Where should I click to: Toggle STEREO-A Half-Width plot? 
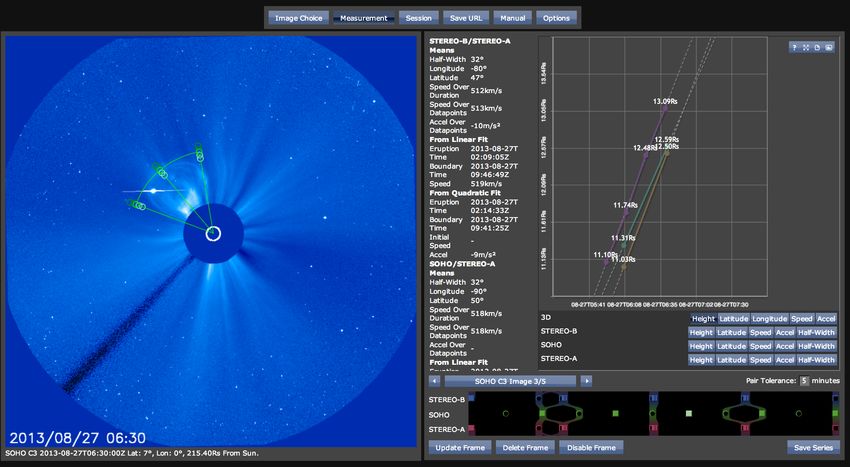[816, 360]
